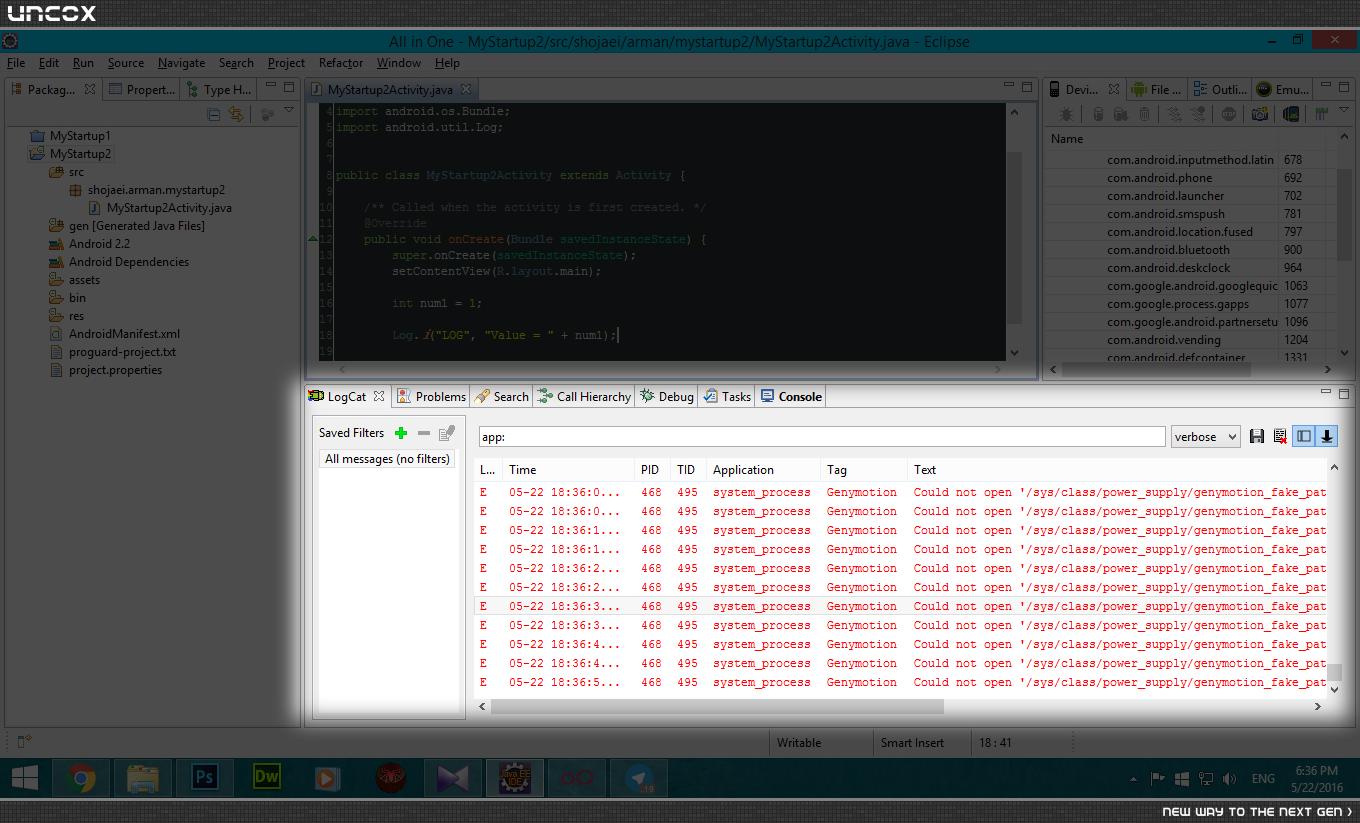The height and width of the screenshot is (823, 1360).
Task: Remove the selected LogCat filter
Action: [424, 433]
